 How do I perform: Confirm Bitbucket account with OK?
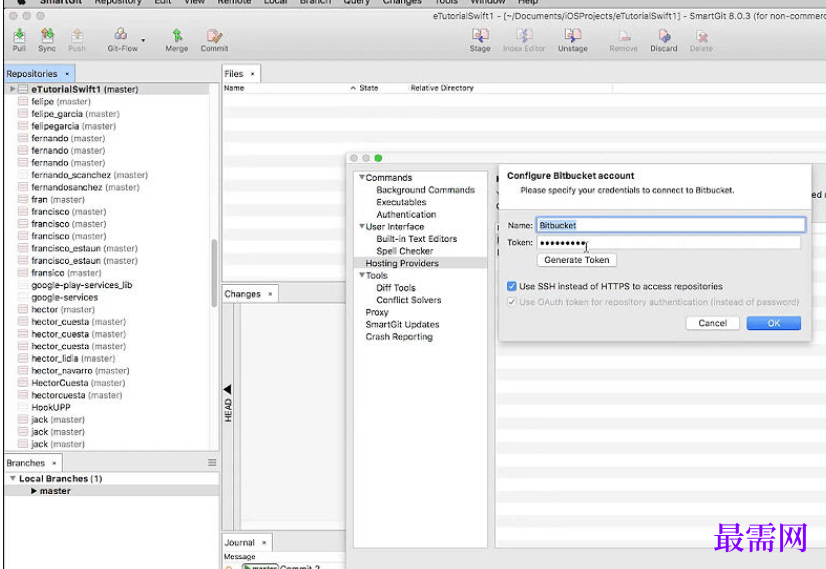[x=773, y=323]
